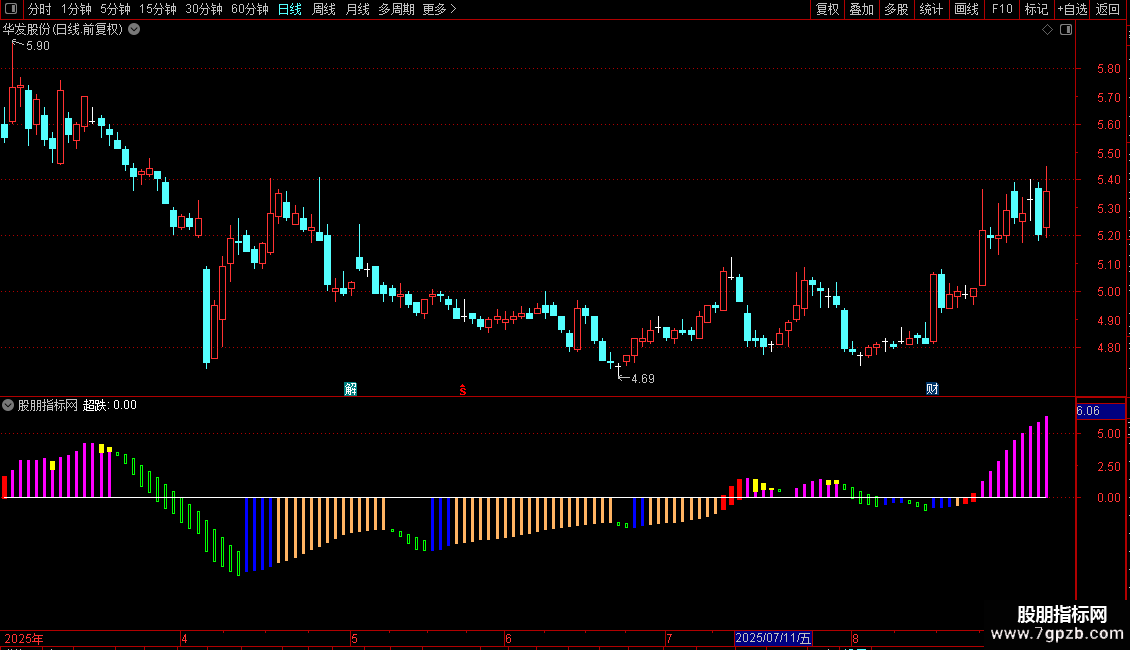The height and width of the screenshot is (650, 1130).
Task: Click the 叠加 overlay button
Action: pos(861,9)
